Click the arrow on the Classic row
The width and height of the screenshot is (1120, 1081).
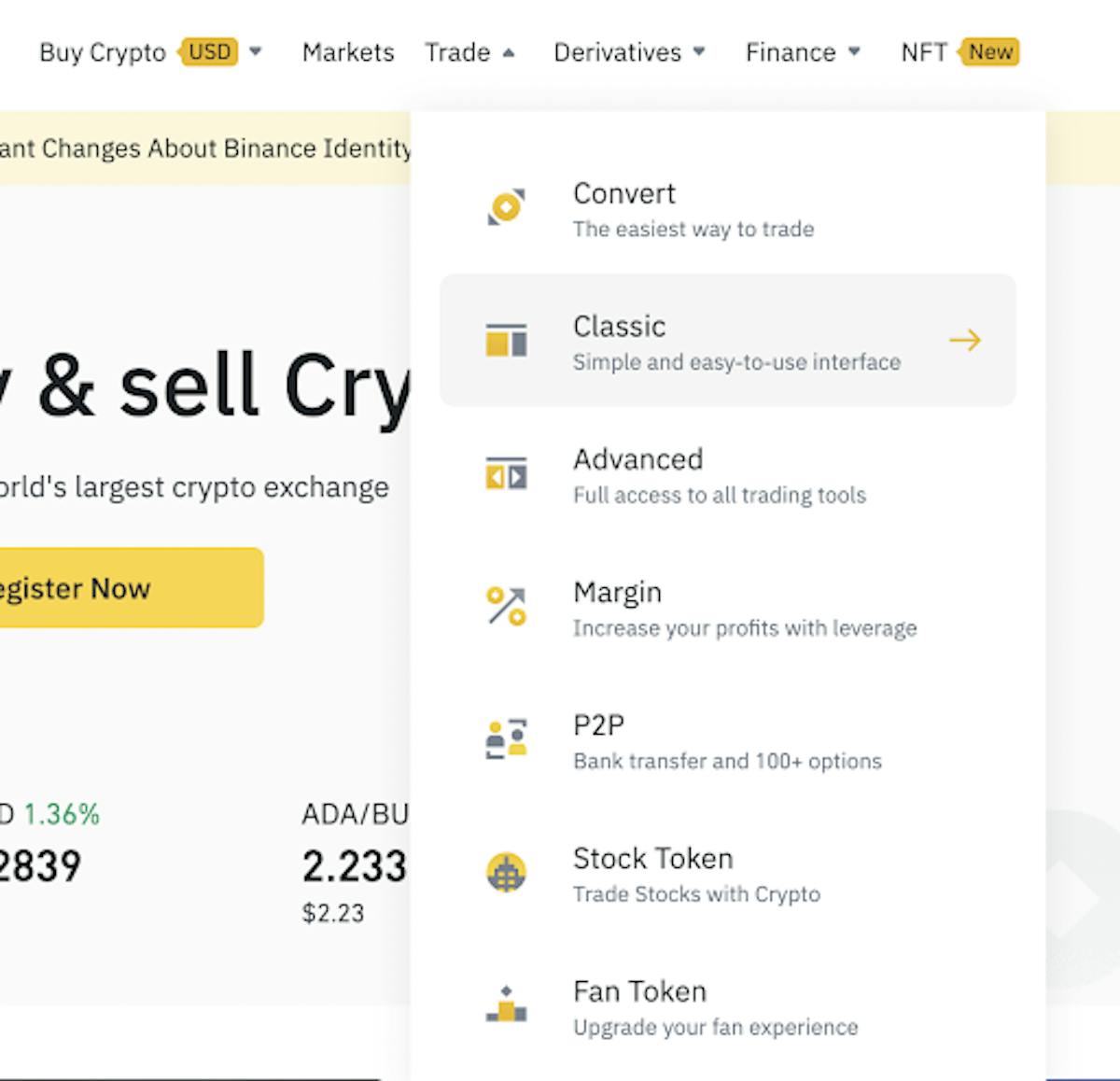coord(965,340)
